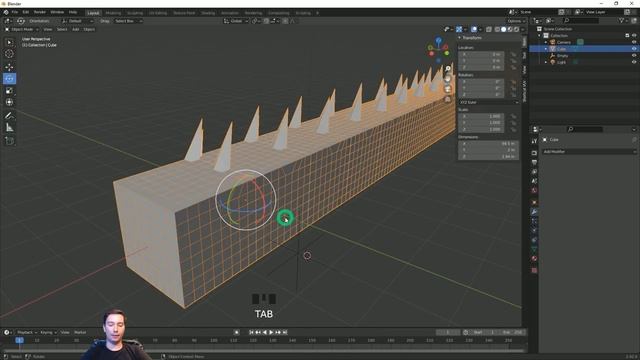Open the viewport Select menu

point(62,29)
